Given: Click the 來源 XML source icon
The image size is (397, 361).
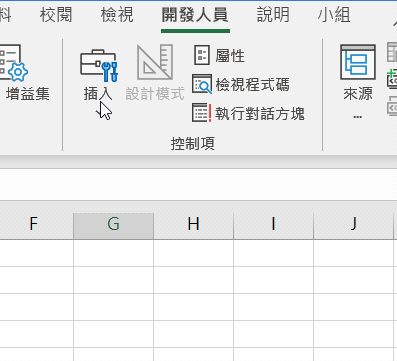Looking at the screenshot, I should (358, 62).
